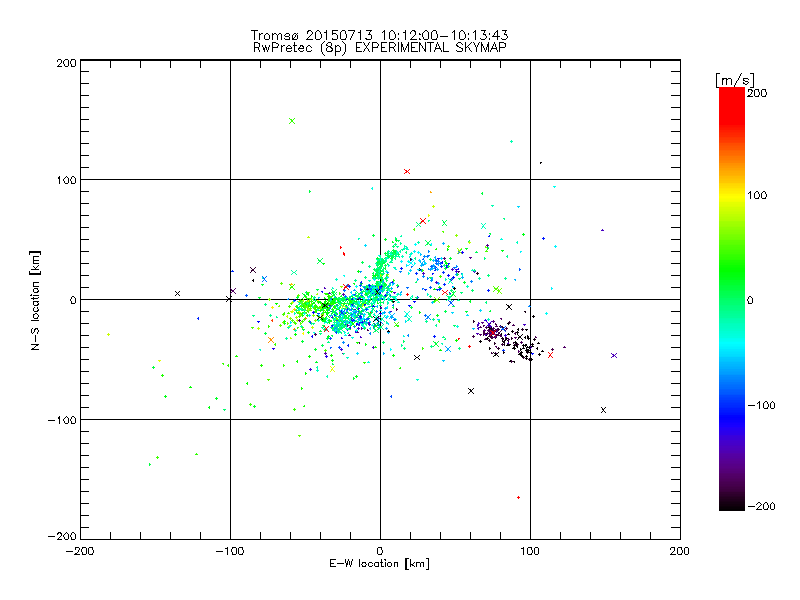
Task: Click the title line "Tromsø 20150713 10:12:00-10:13:43"
Action: point(379,35)
